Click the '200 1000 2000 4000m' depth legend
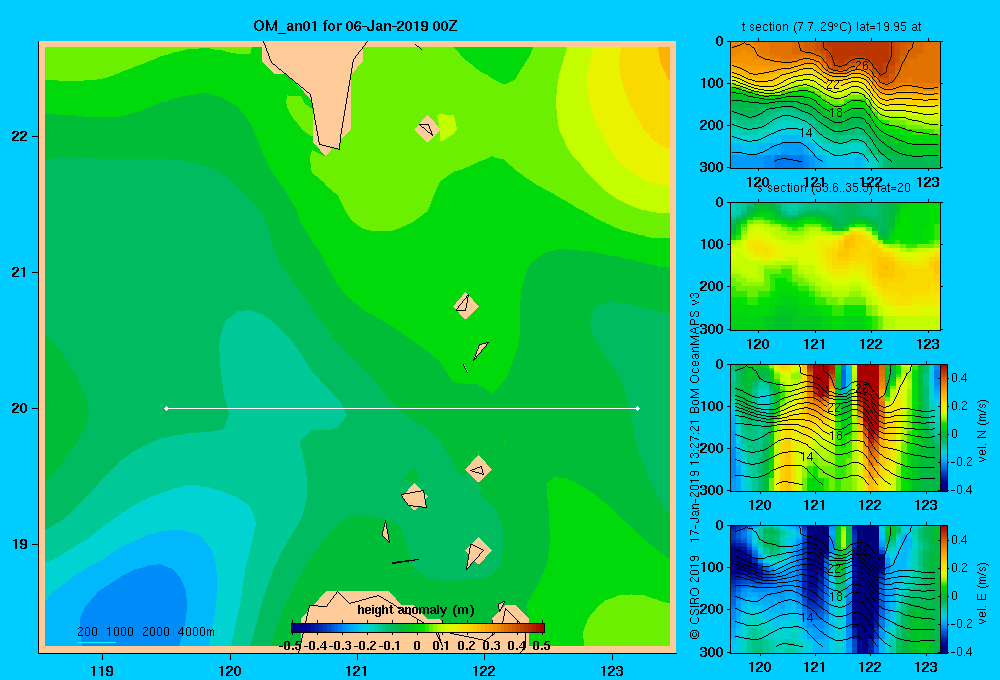Viewport: 1000px width, 680px height. tap(146, 632)
